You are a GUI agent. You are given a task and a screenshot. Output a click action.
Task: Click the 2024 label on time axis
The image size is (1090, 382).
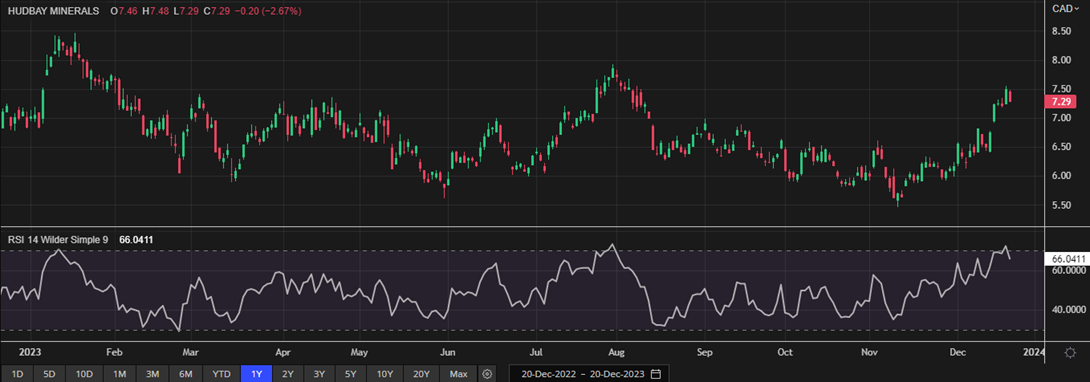pyautogui.click(x=1034, y=353)
